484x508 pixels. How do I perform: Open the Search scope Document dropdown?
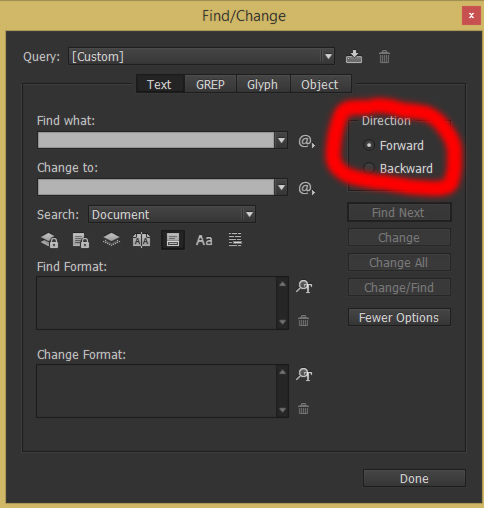point(172,214)
